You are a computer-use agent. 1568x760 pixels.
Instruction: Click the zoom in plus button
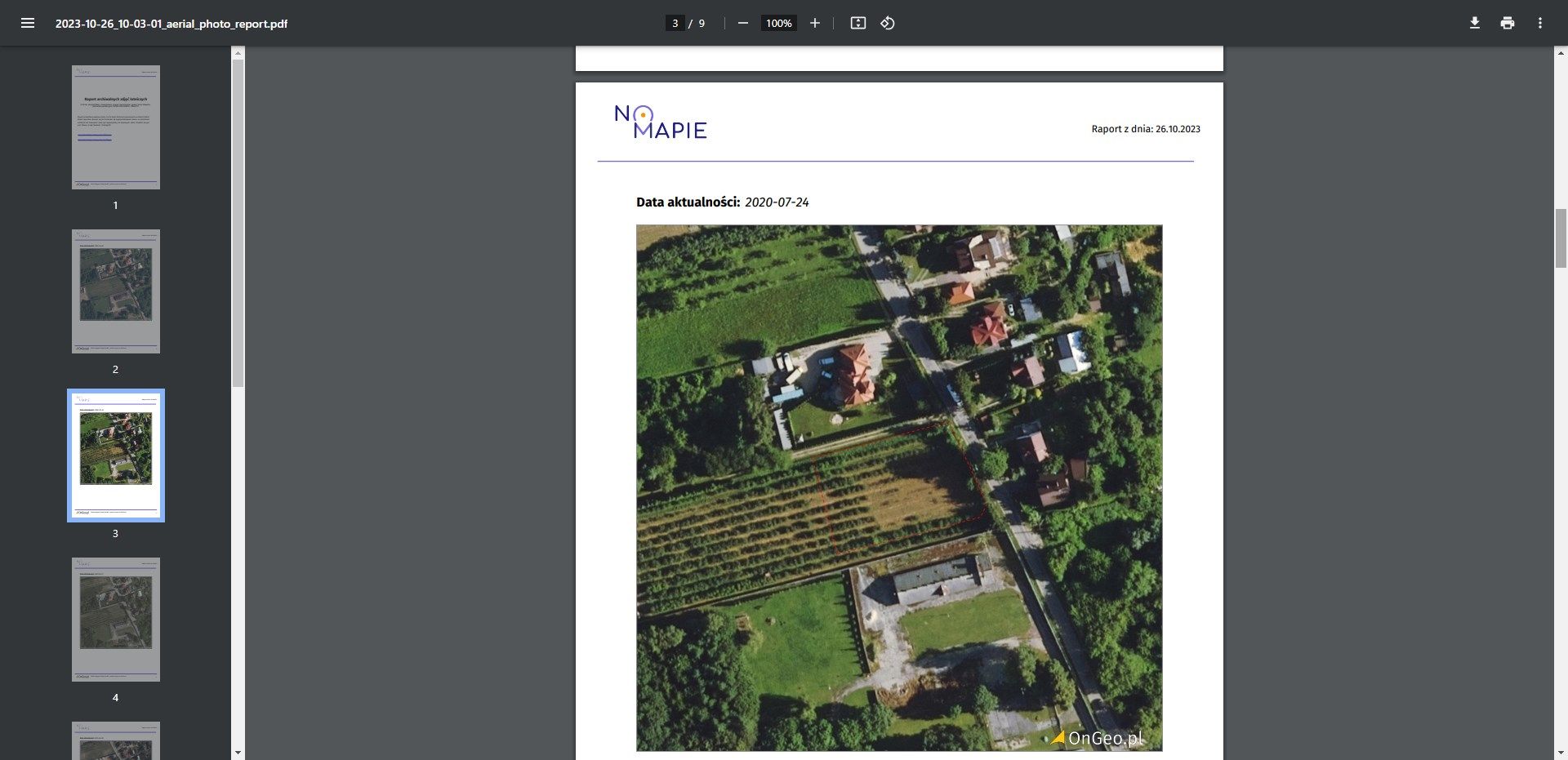click(814, 23)
